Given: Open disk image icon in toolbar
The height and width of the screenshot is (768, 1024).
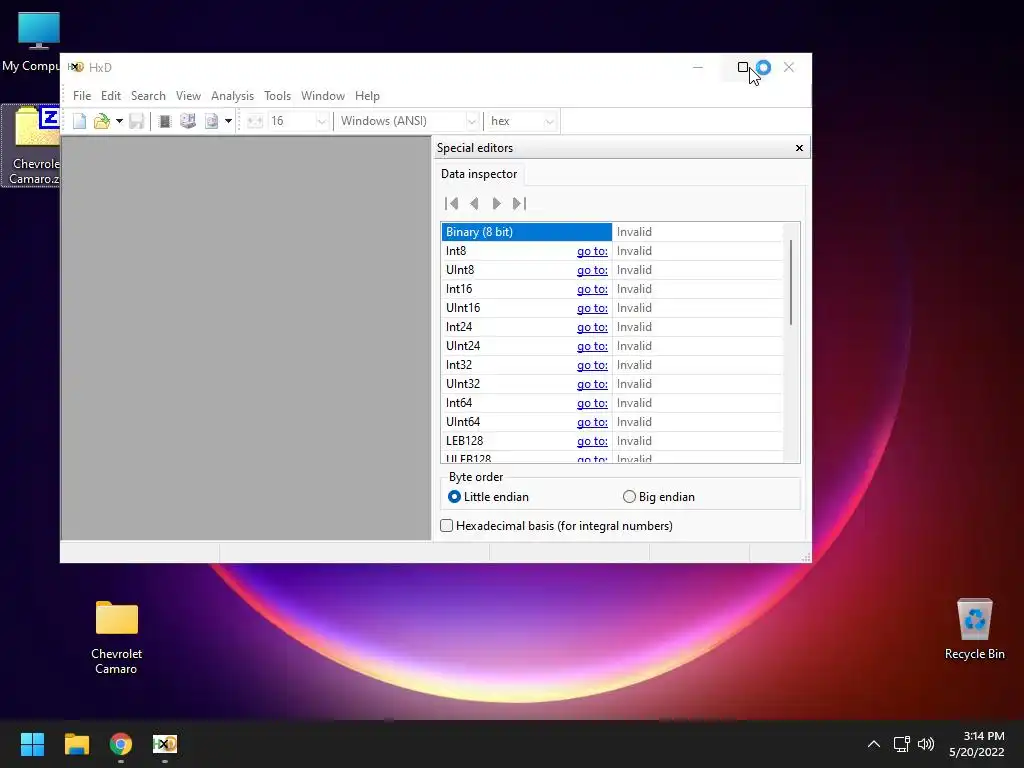Looking at the screenshot, I should (x=212, y=121).
